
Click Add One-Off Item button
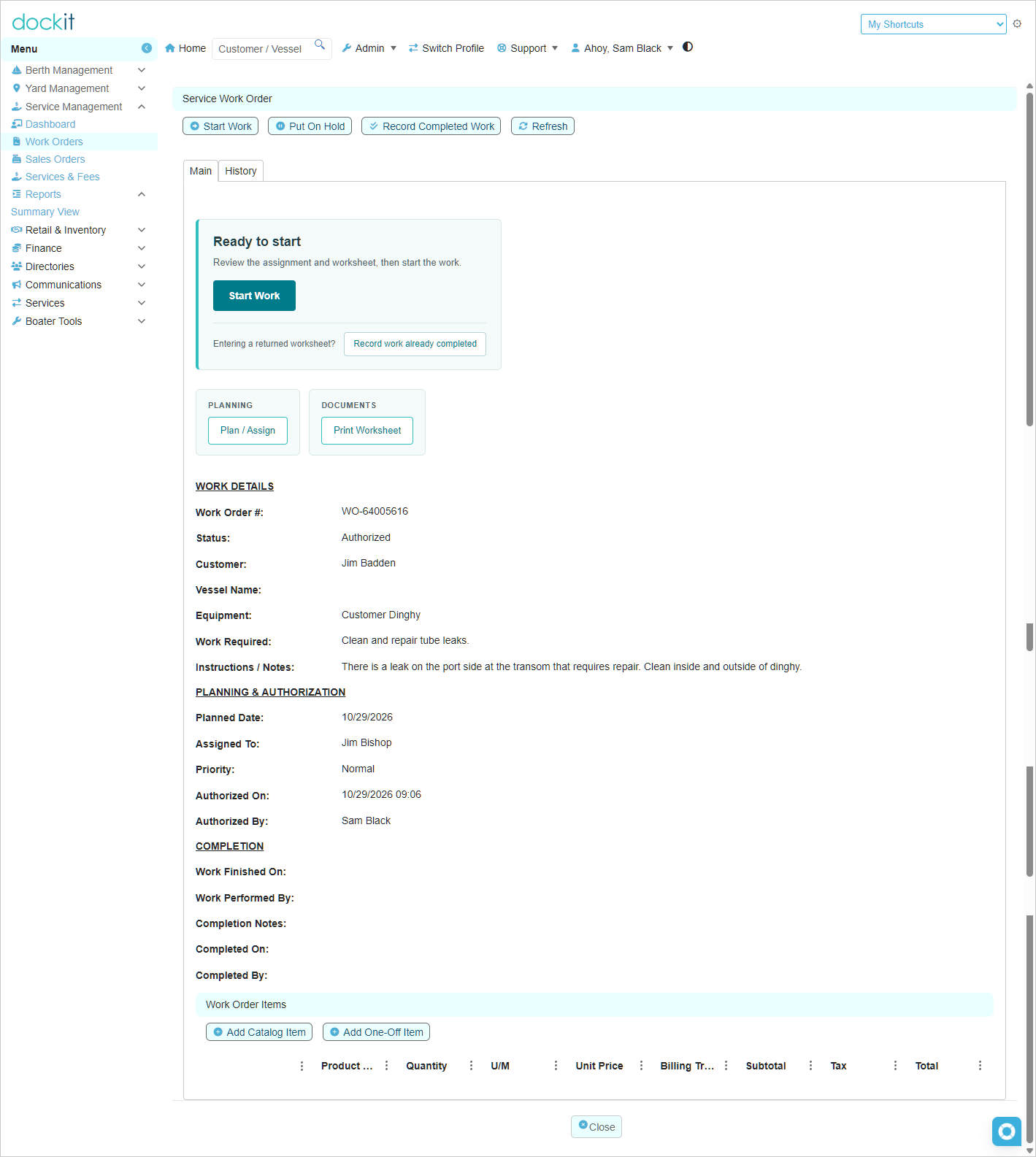(376, 1032)
